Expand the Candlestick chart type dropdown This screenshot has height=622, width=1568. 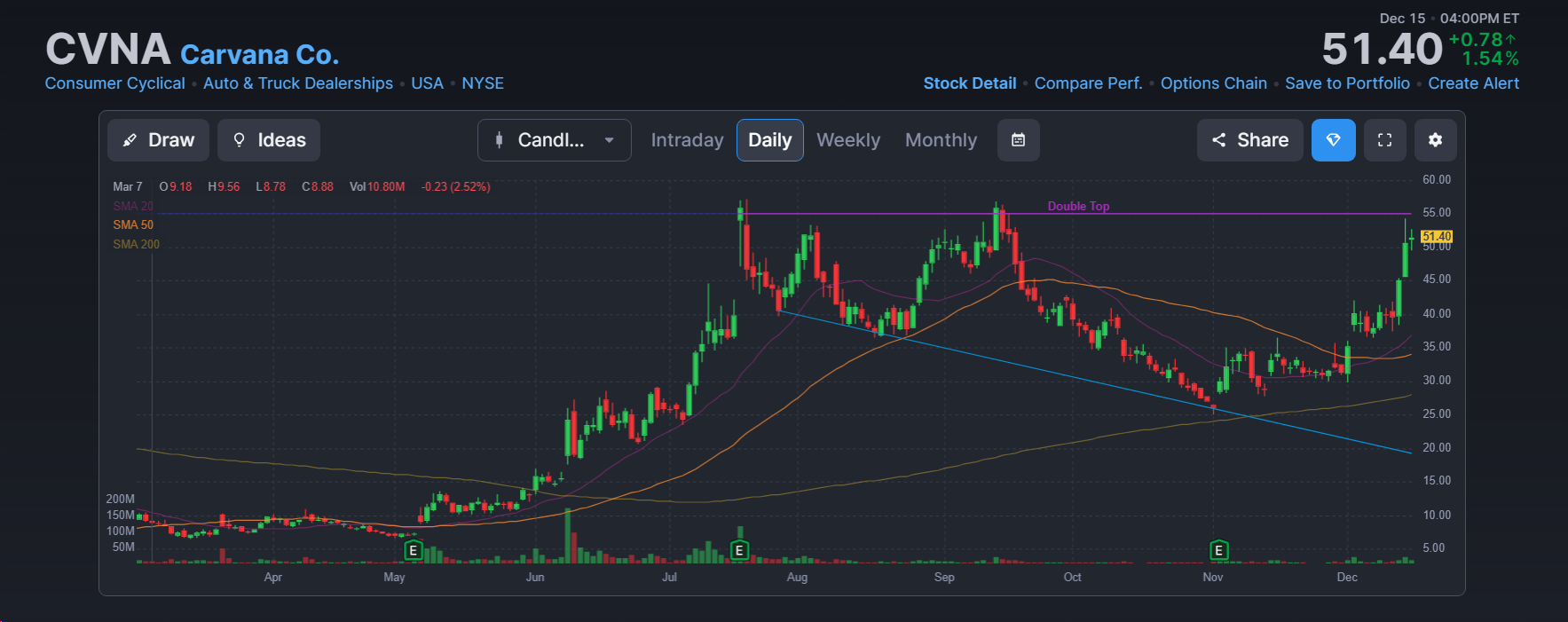click(x=555, y=140)
